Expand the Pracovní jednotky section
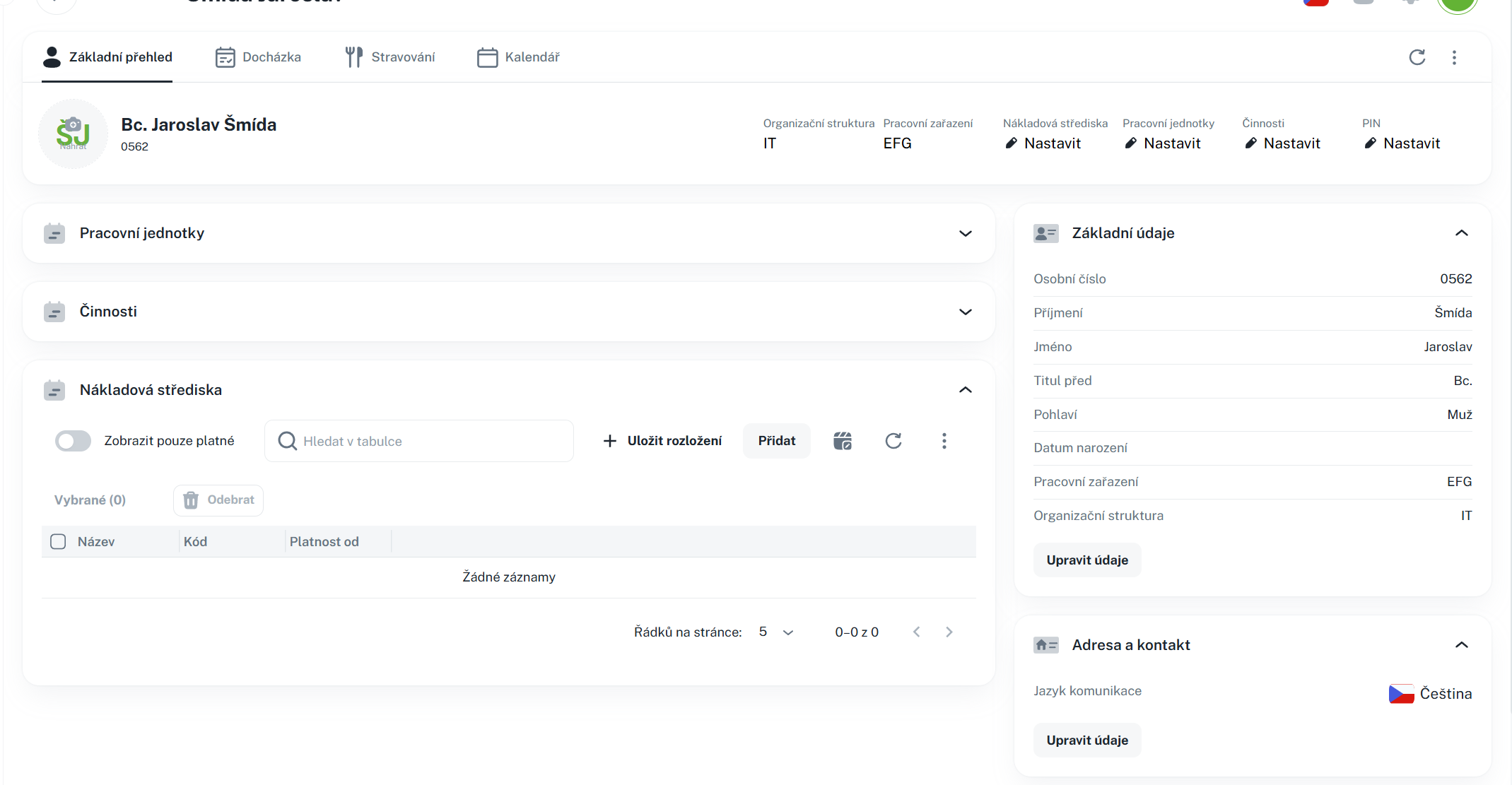The width and height of the screenshot is (1512, 785). point(965,234)
